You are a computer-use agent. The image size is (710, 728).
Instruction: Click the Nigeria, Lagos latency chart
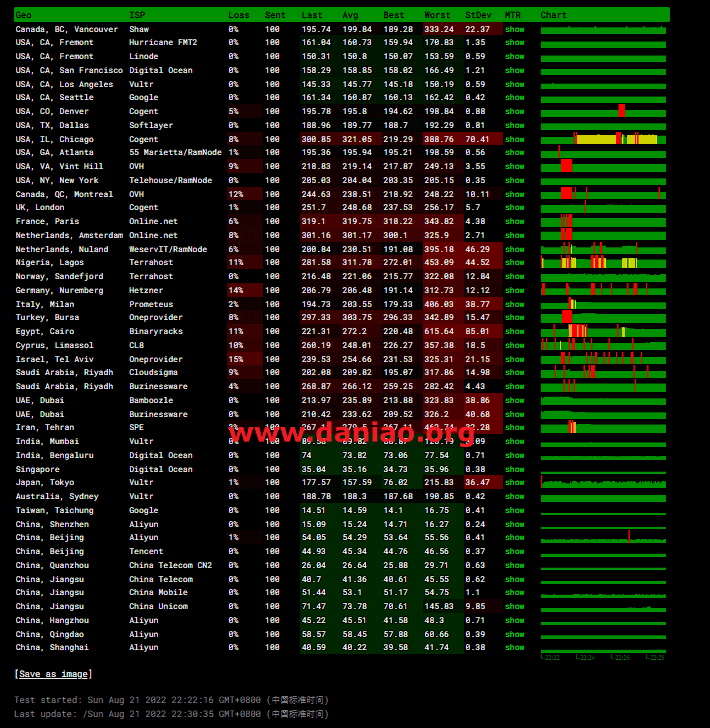[603, 262]
